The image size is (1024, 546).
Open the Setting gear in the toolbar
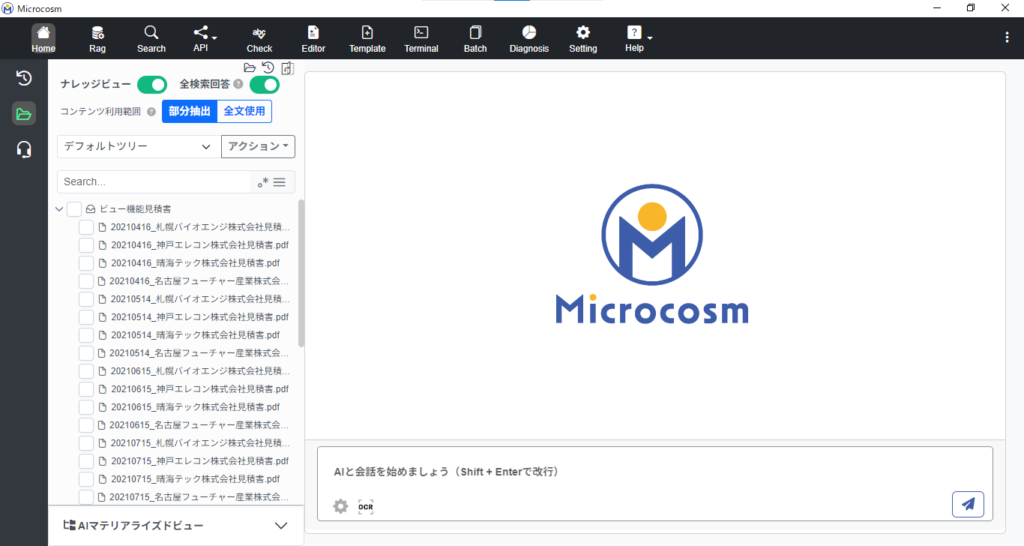583,39
